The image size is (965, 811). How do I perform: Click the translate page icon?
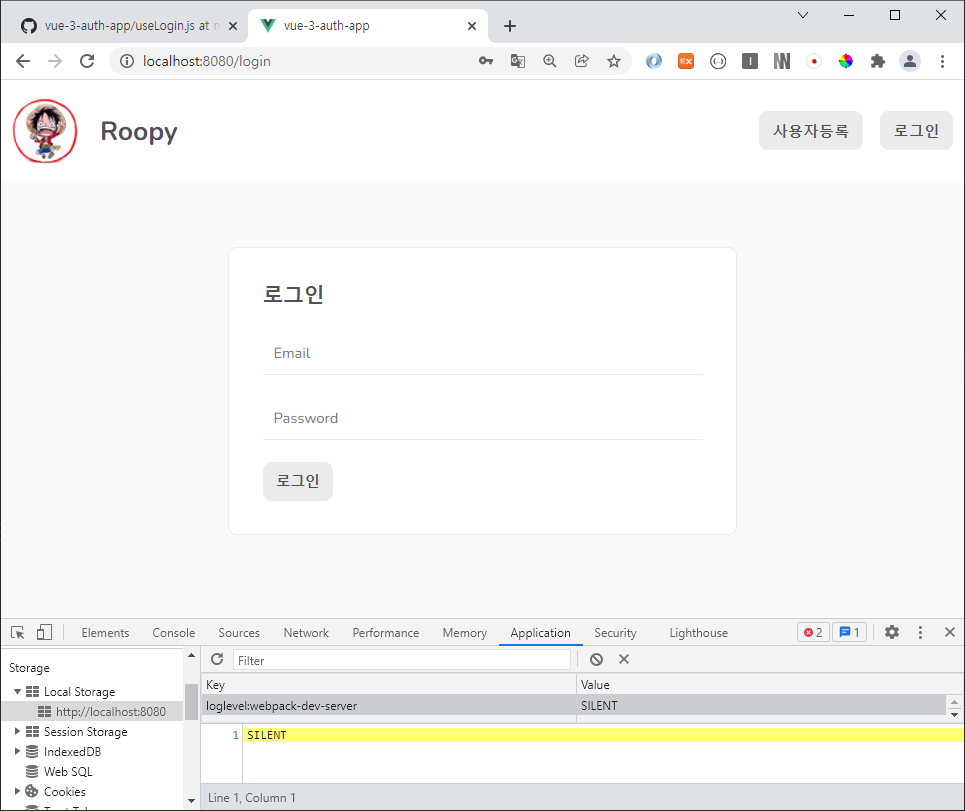point(518,61)
